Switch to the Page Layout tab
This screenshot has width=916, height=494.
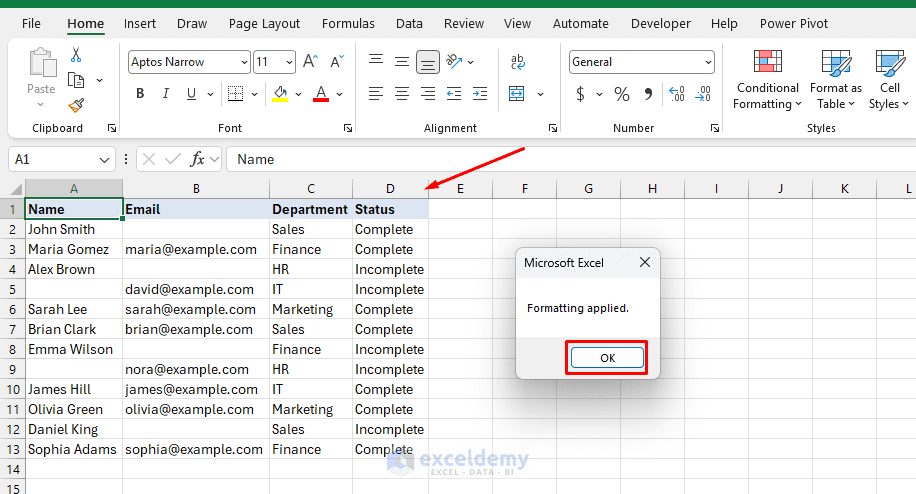click(264, 24)
